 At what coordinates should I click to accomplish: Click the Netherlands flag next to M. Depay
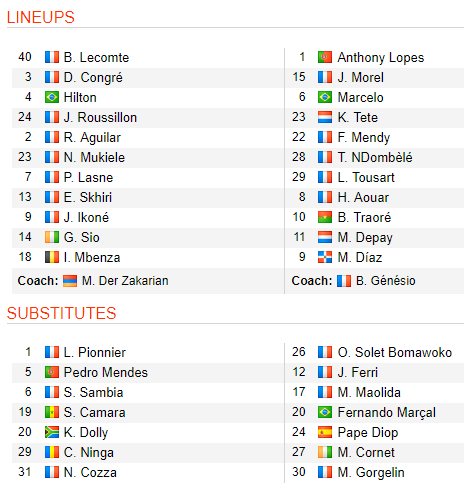click(325, 237)
